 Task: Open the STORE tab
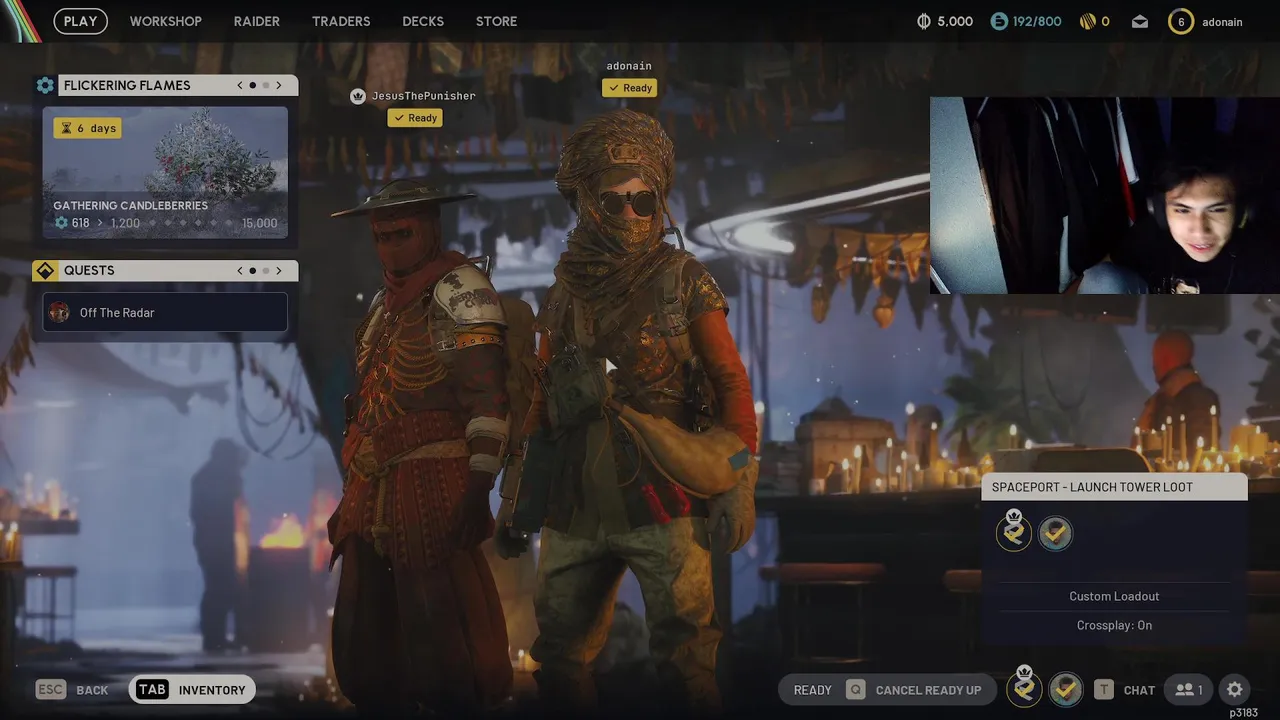(x=496, y=21)
